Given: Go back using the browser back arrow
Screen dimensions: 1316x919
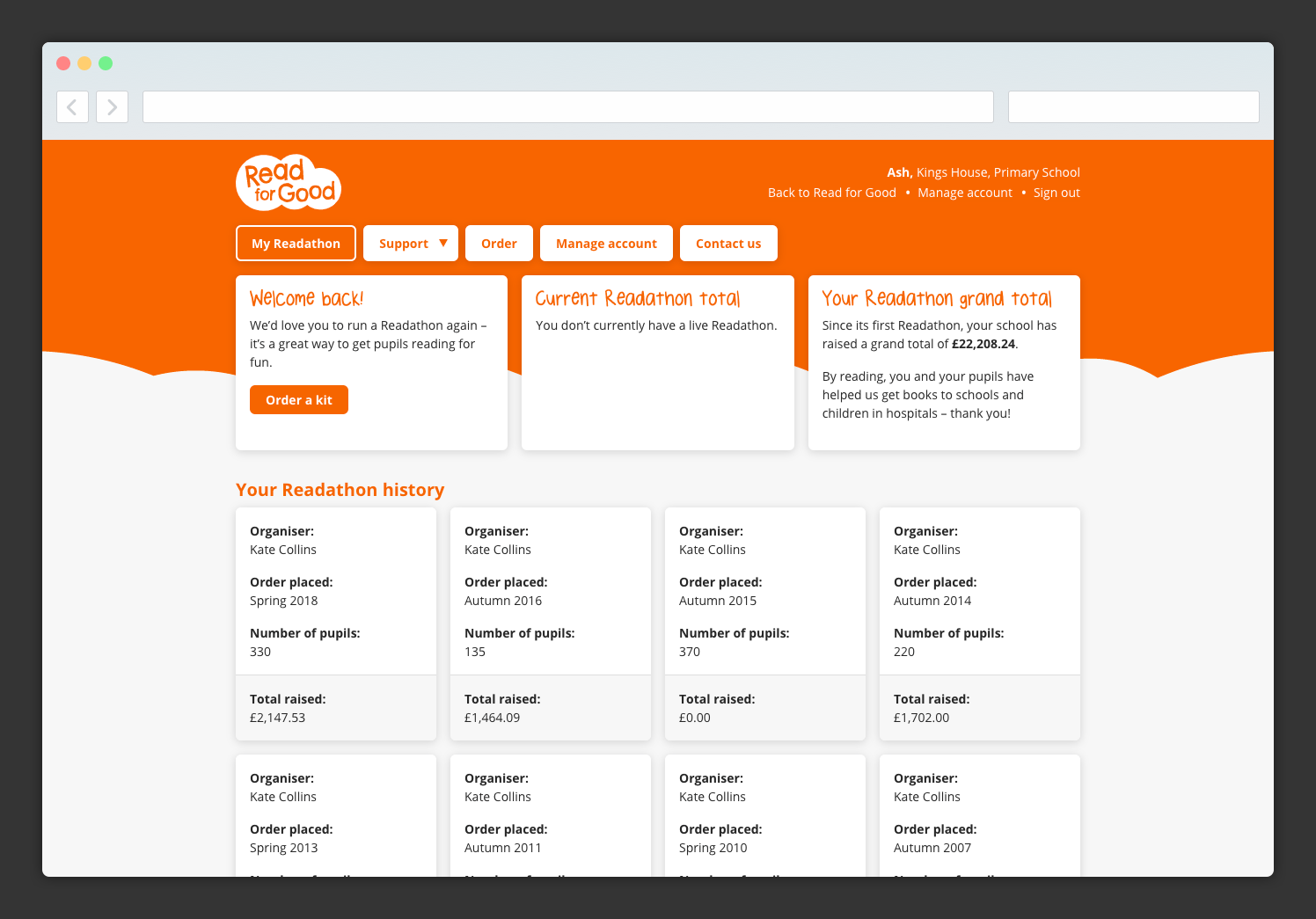Looking at the screenshot, I should 72,107.
